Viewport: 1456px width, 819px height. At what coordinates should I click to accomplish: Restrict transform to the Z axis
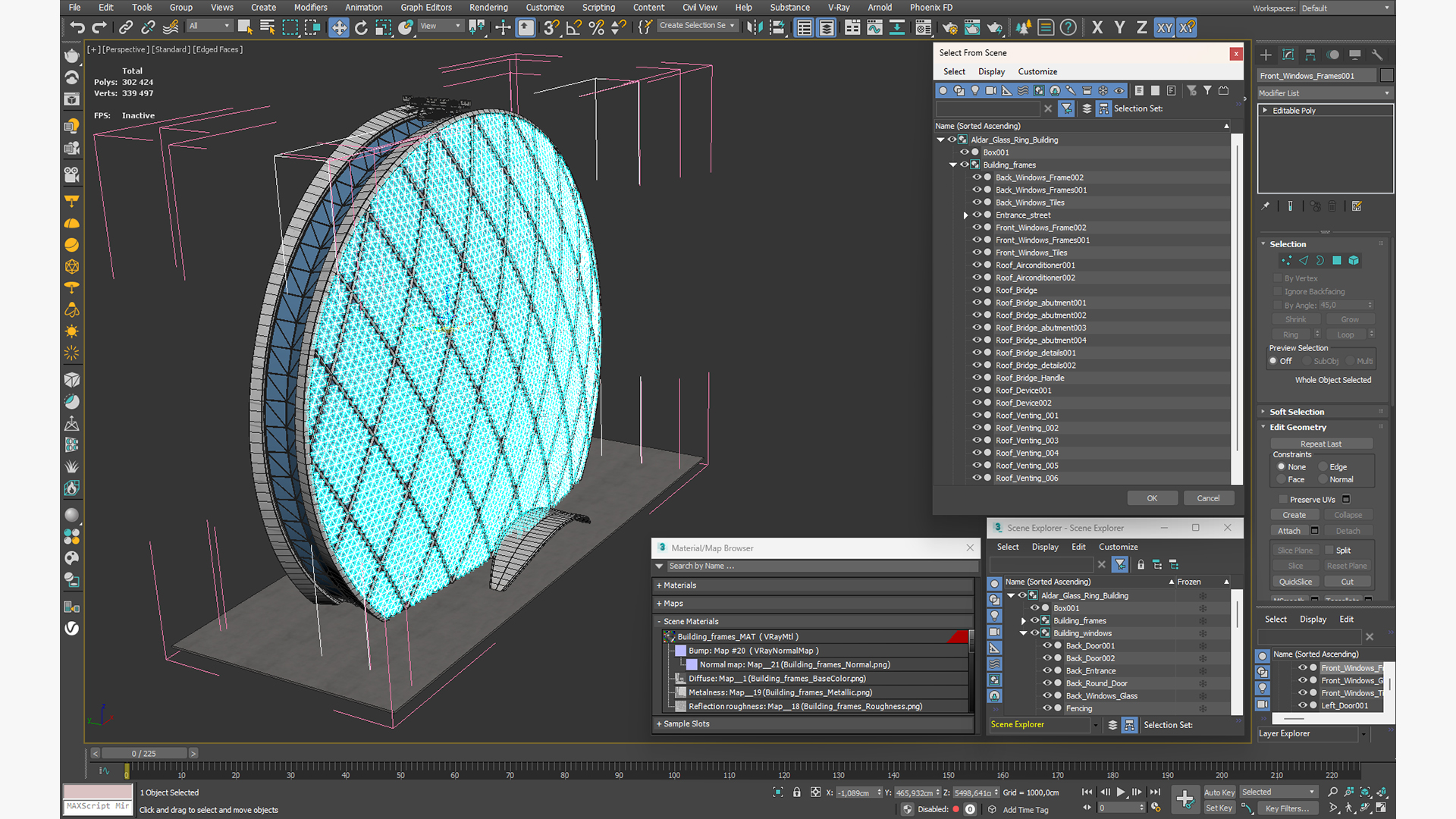tap(1141, 28)
